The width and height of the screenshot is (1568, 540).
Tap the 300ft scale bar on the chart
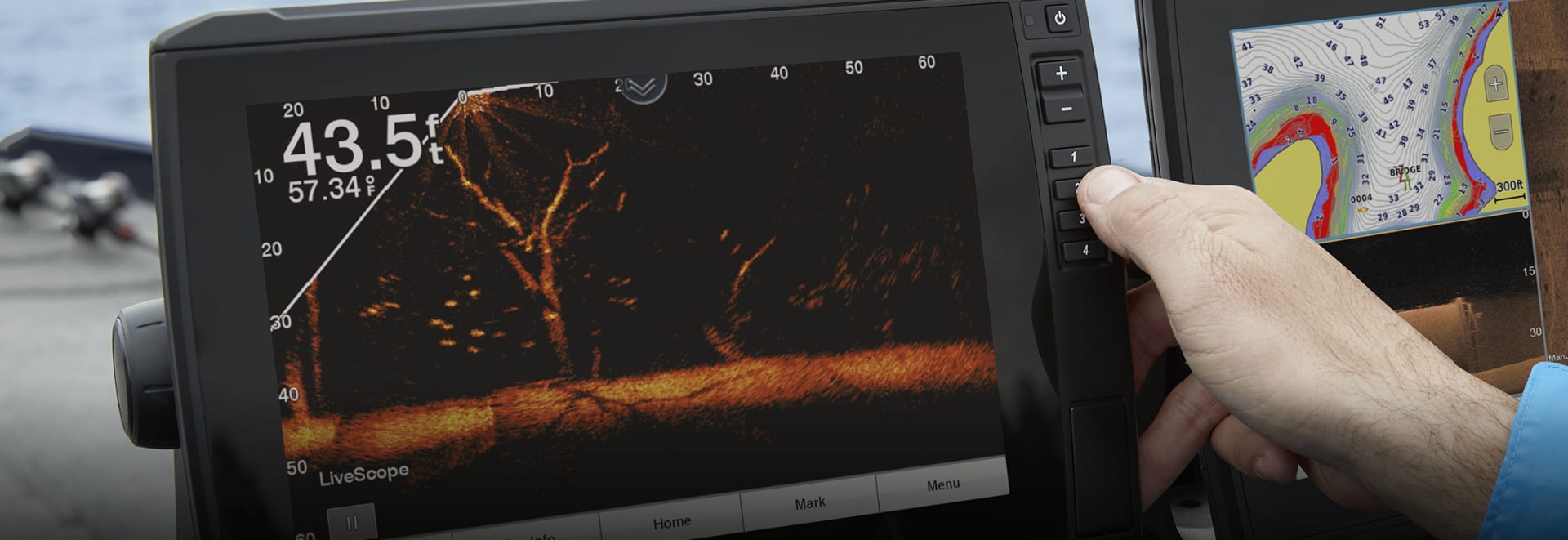point(1510,190)
